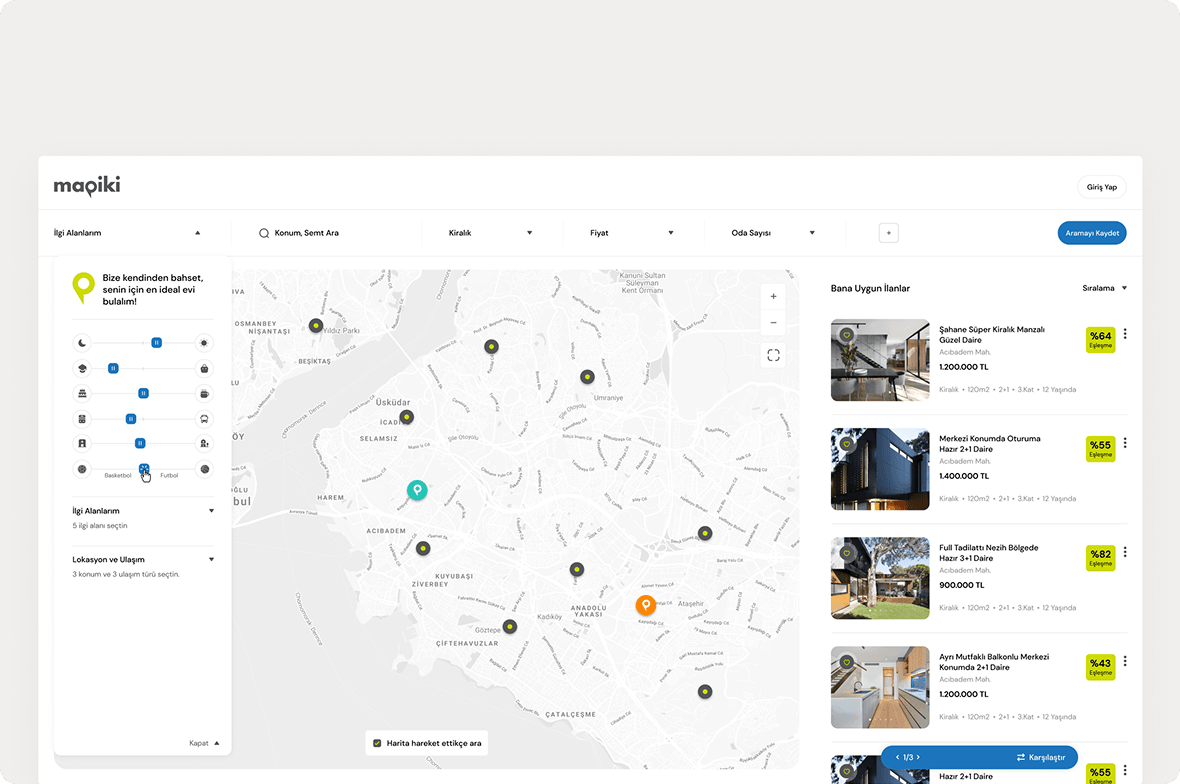
Task: Select the bus icon on the transport slider
Action: click(204, 418)
